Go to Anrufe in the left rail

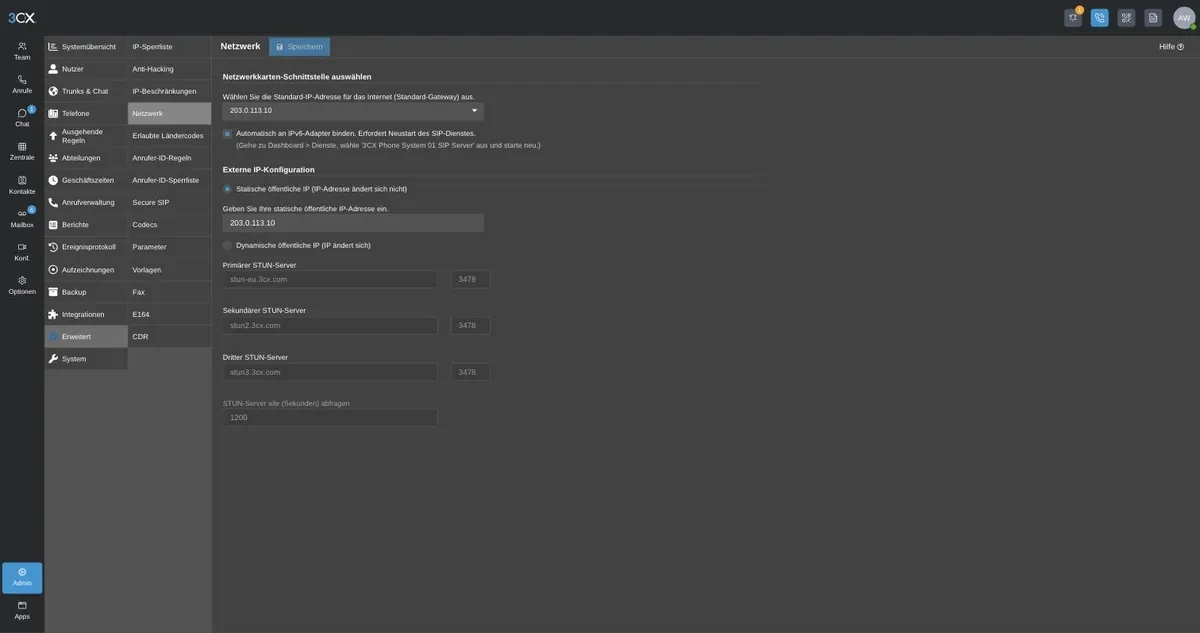22,84
